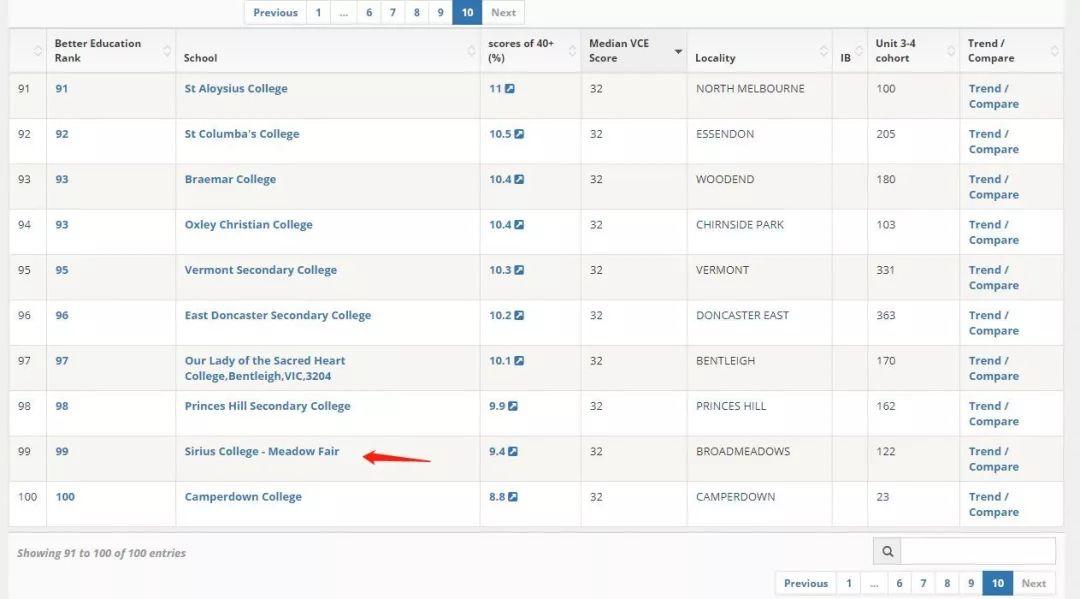Screen dimensions: 1080x599
Task: Open St Aloysius College link
Action: [236, 89]
